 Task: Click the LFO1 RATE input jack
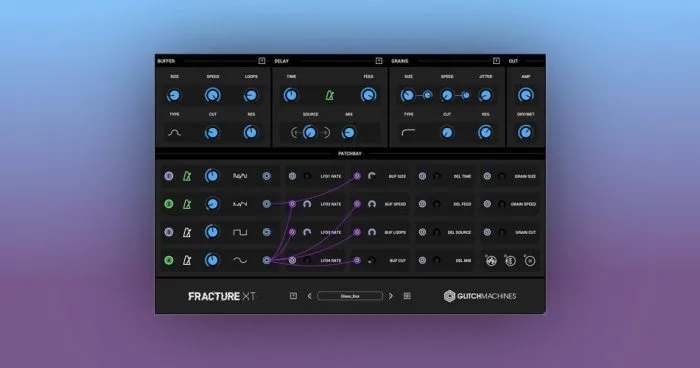pos(292,176)
